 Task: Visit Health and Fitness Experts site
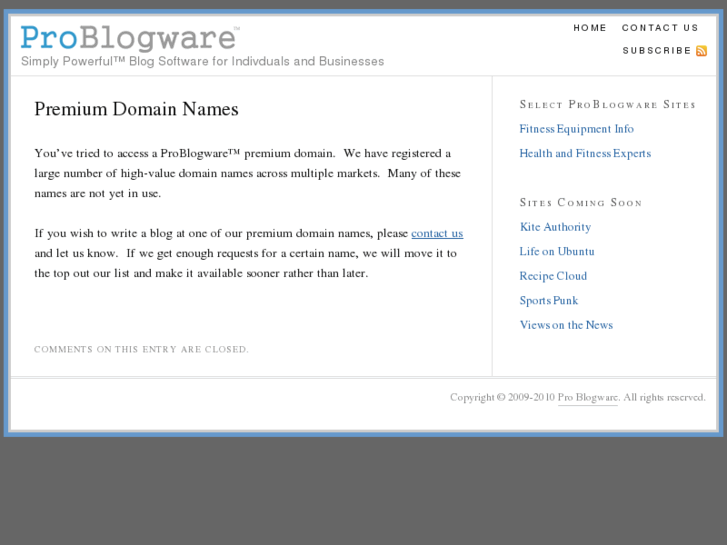click(x=585, y=154)
